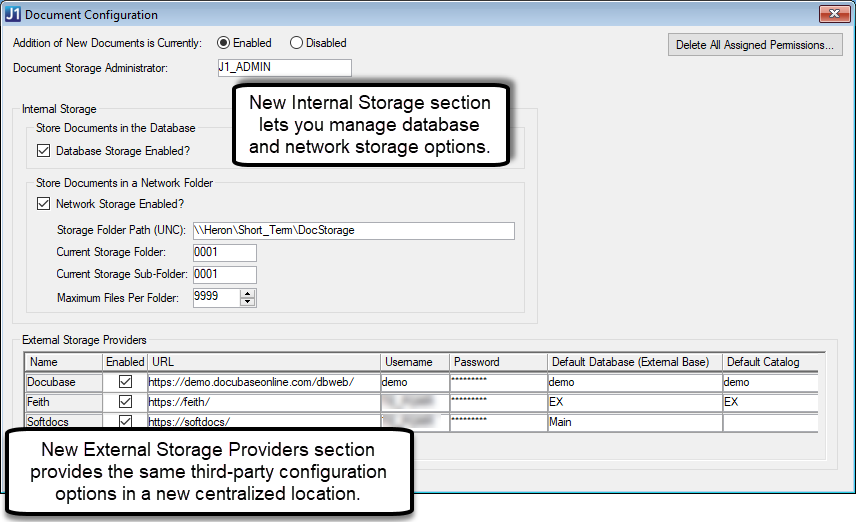Click the Softdocs password cell

(498, 422)
